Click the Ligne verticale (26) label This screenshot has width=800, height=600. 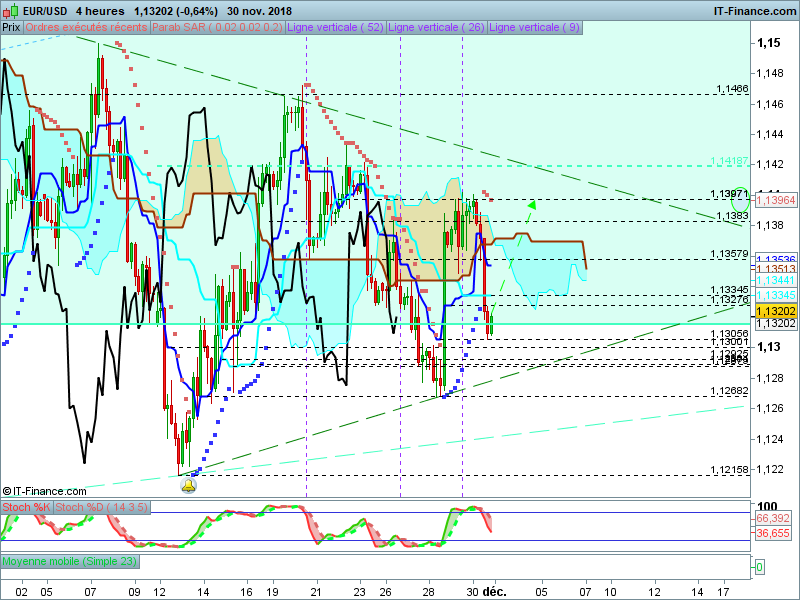(435, 28)
